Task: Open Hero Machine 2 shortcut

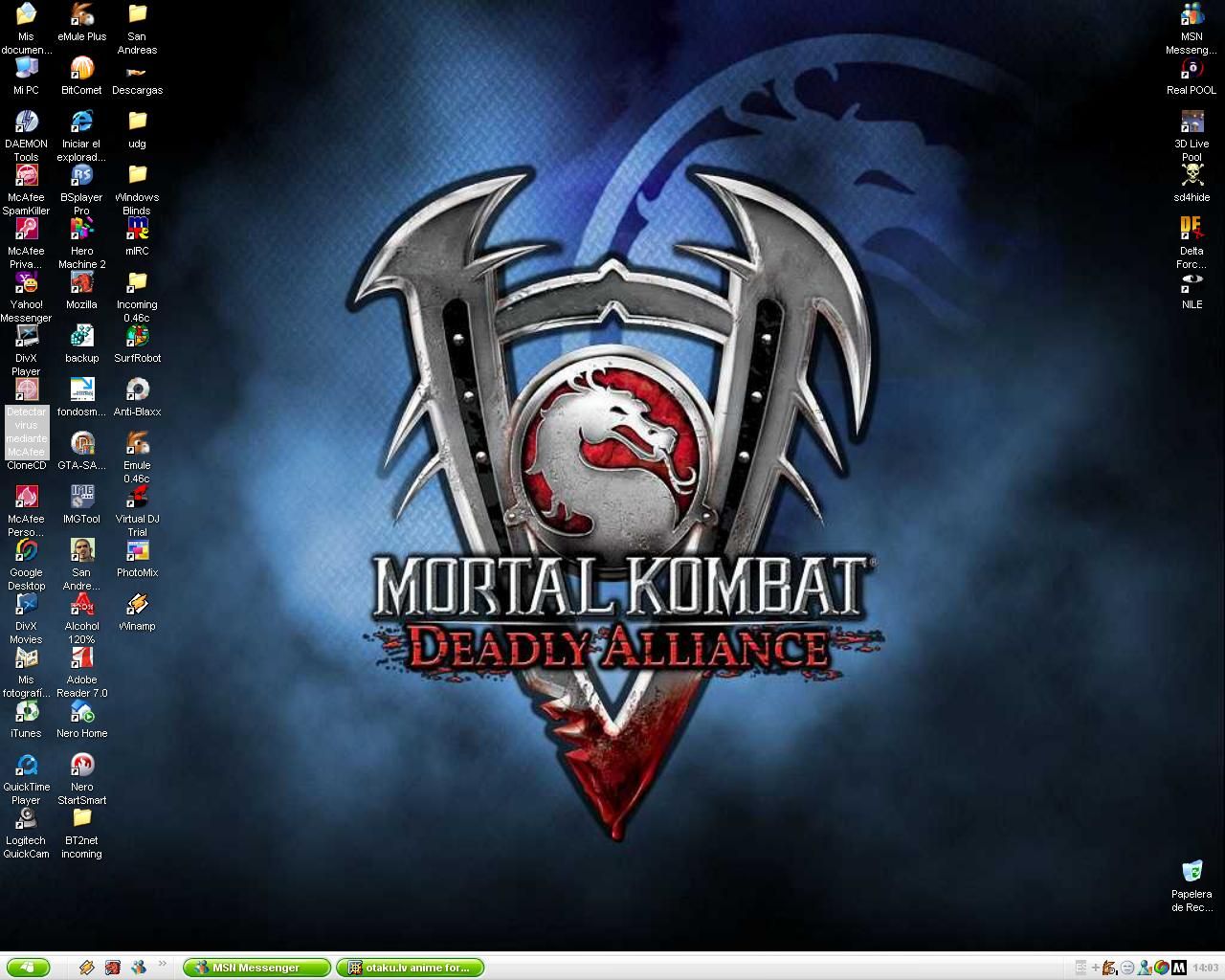Action: tap(82, 229)
